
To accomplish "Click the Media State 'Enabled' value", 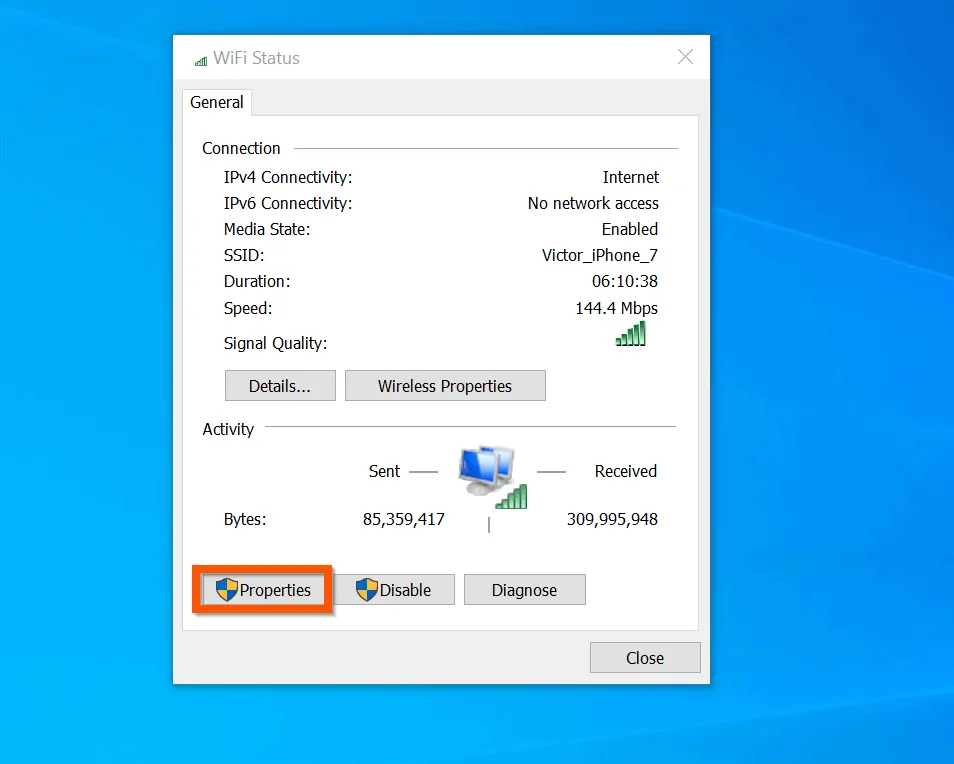I will coord(629,229).
